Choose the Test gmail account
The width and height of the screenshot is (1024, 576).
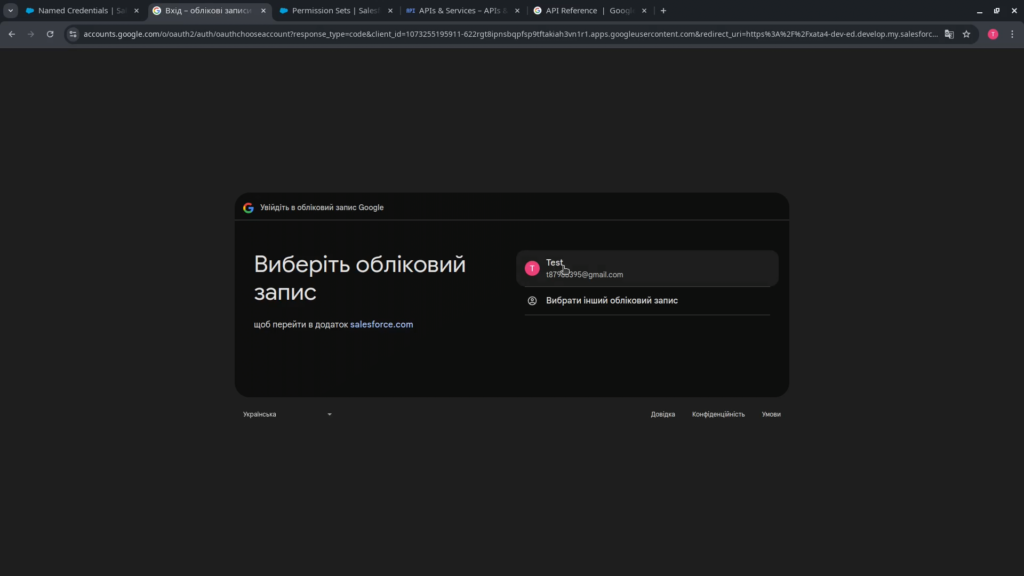point(647,268)
